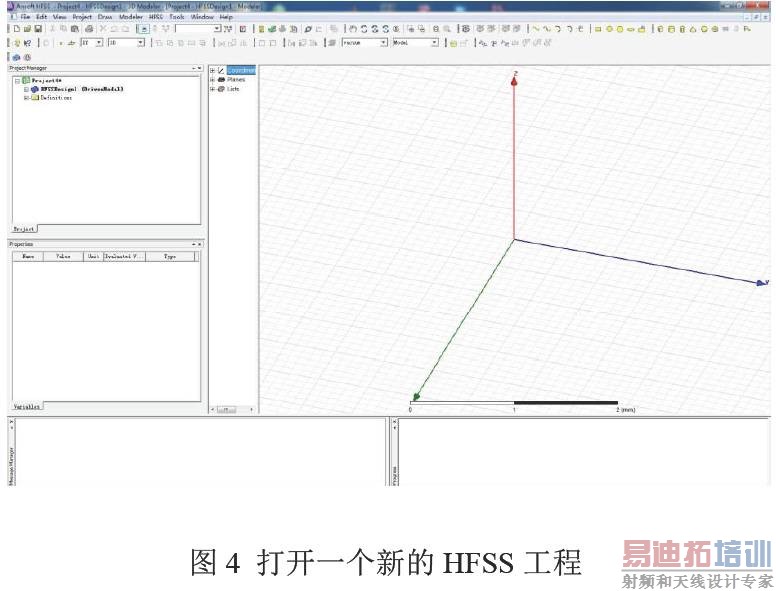776x591 pixels.
Task: Select highlighted Coordinate Systems item
Action: [241, 71]
